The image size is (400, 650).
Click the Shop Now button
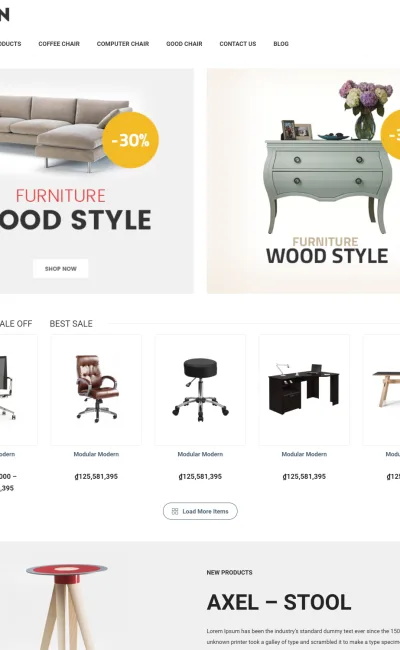tap(61, 269)
